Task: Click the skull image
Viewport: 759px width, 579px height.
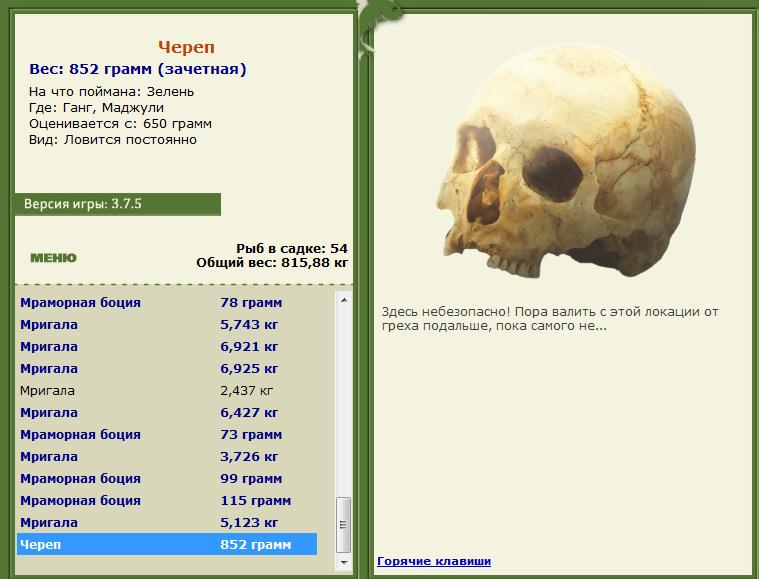Action: pyautogui.click(x=565, y=162)
